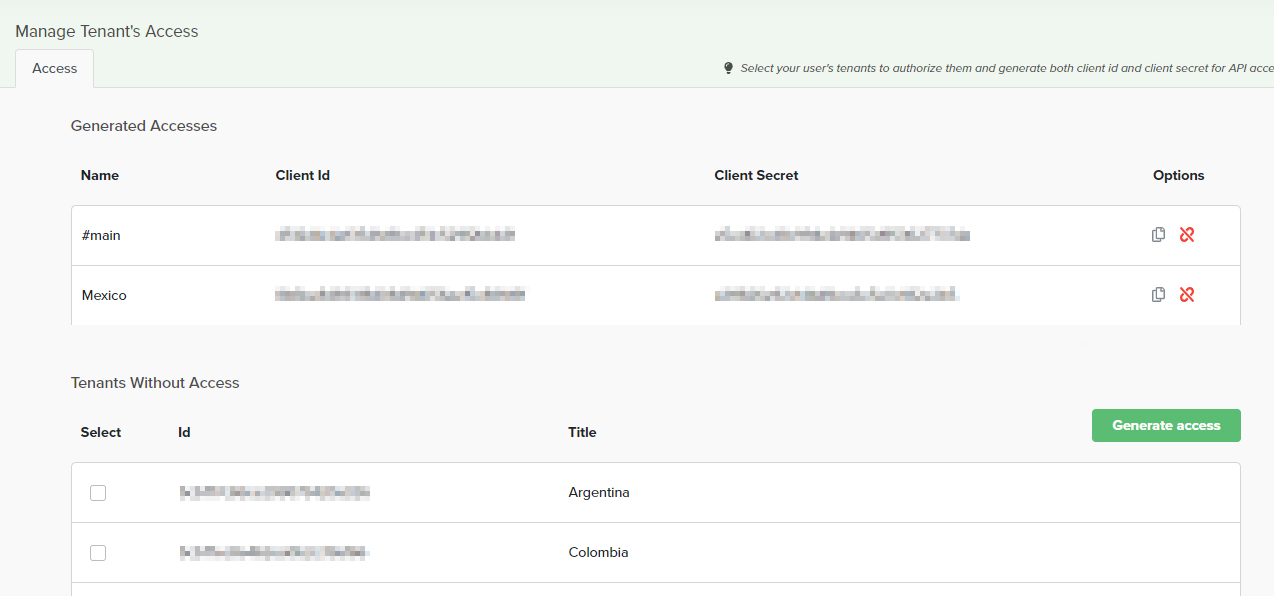Click the Argentina tenant title

click(x=599, y=493)
